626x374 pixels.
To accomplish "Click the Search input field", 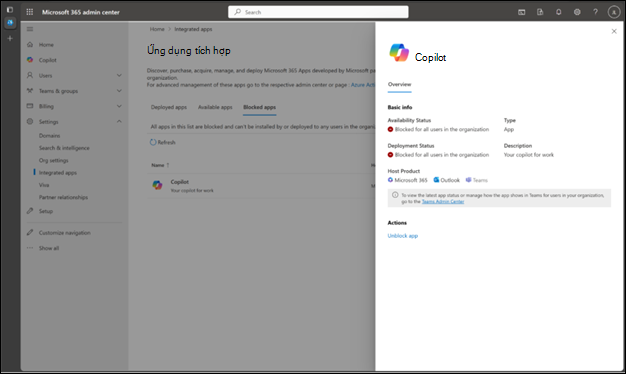I will pyautogui.click(x=318, y=12).
